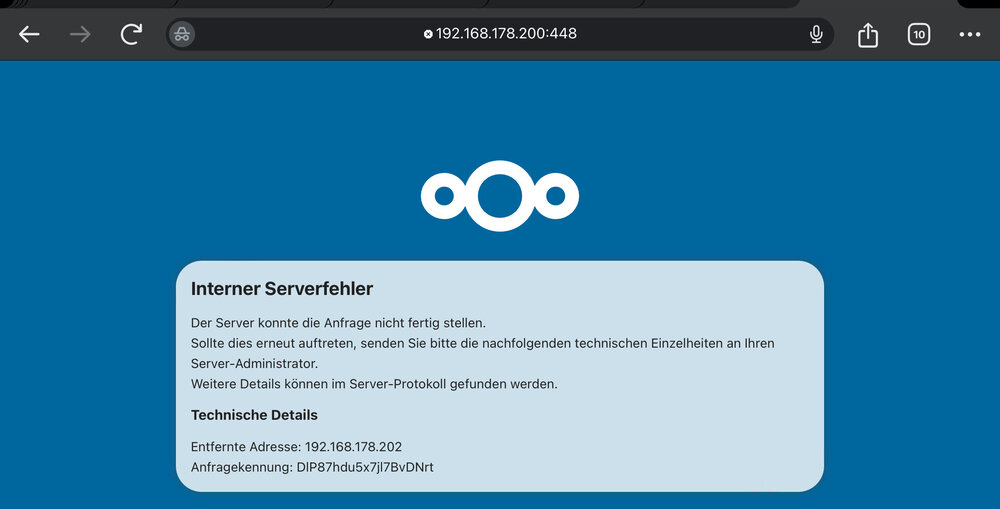Image resolution: width=1000 pixels, height=509 pixels.
Task: Show the 10 open tabs
Action: [x=918, y=34]
